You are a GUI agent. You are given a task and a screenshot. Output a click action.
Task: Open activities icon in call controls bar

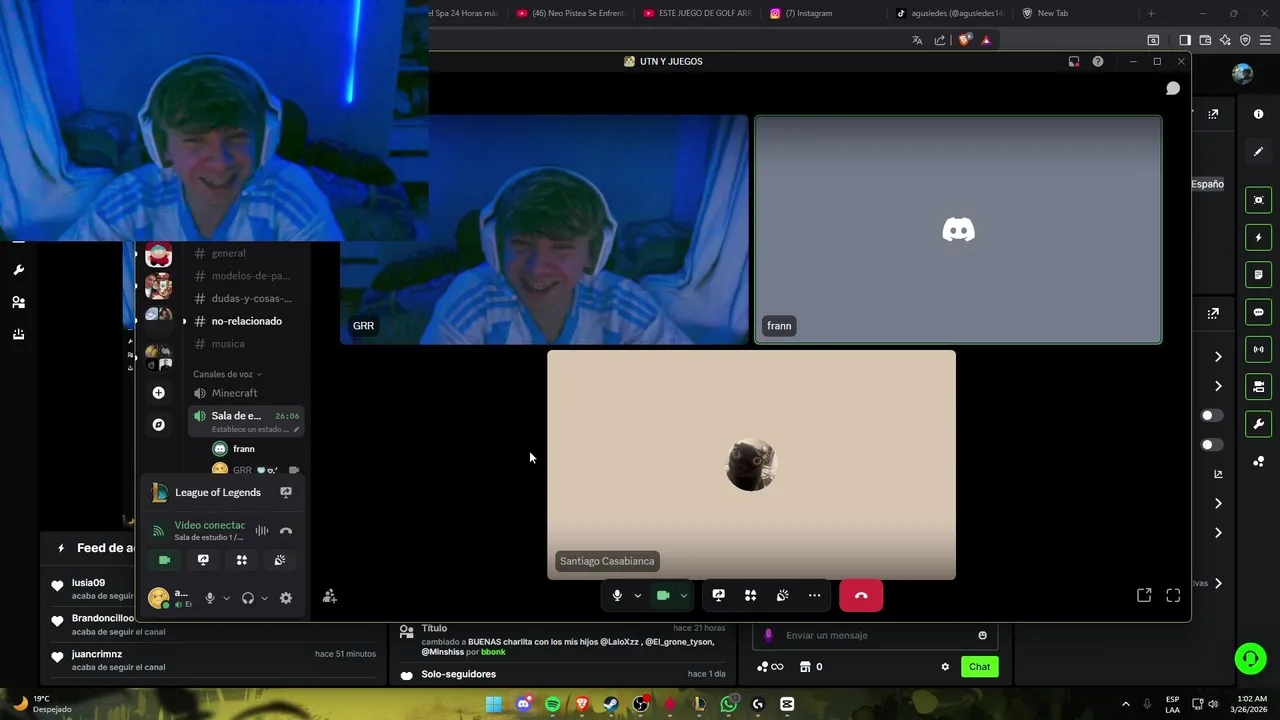(750, 595)
